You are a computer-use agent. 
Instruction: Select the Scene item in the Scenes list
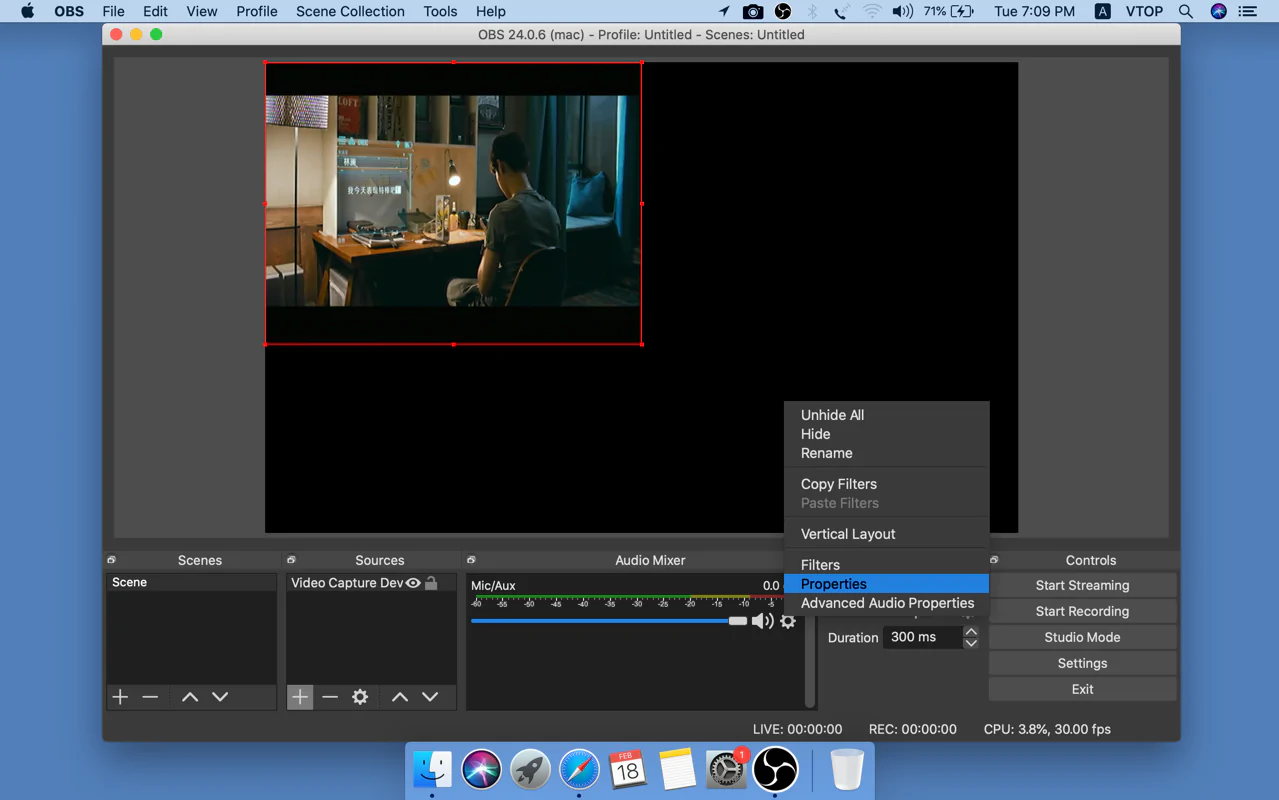point(191,582)
